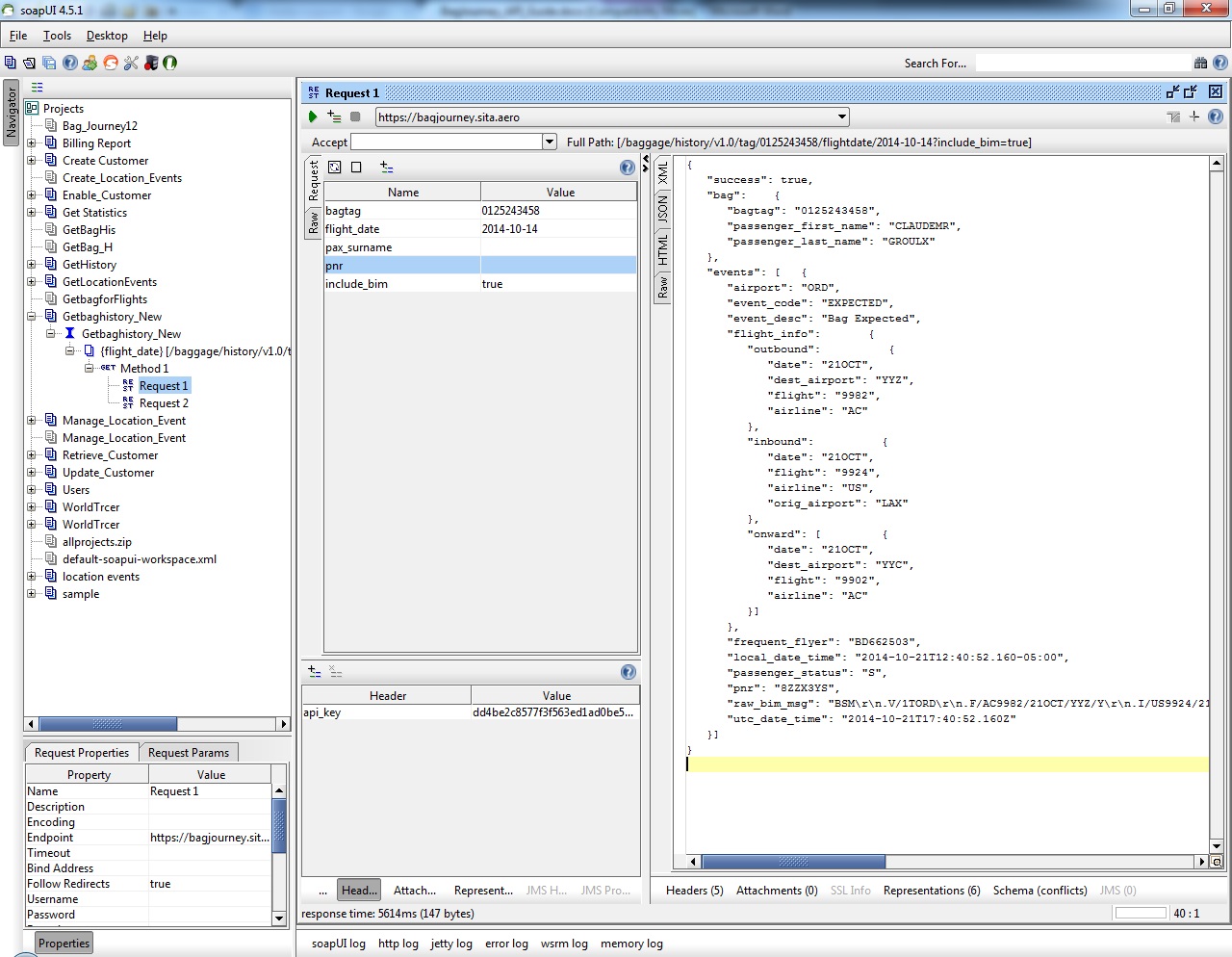Select the flight_date value cell 2014-10-14
This screenshot has width=1232, height=957.
(x=558, y=229)
